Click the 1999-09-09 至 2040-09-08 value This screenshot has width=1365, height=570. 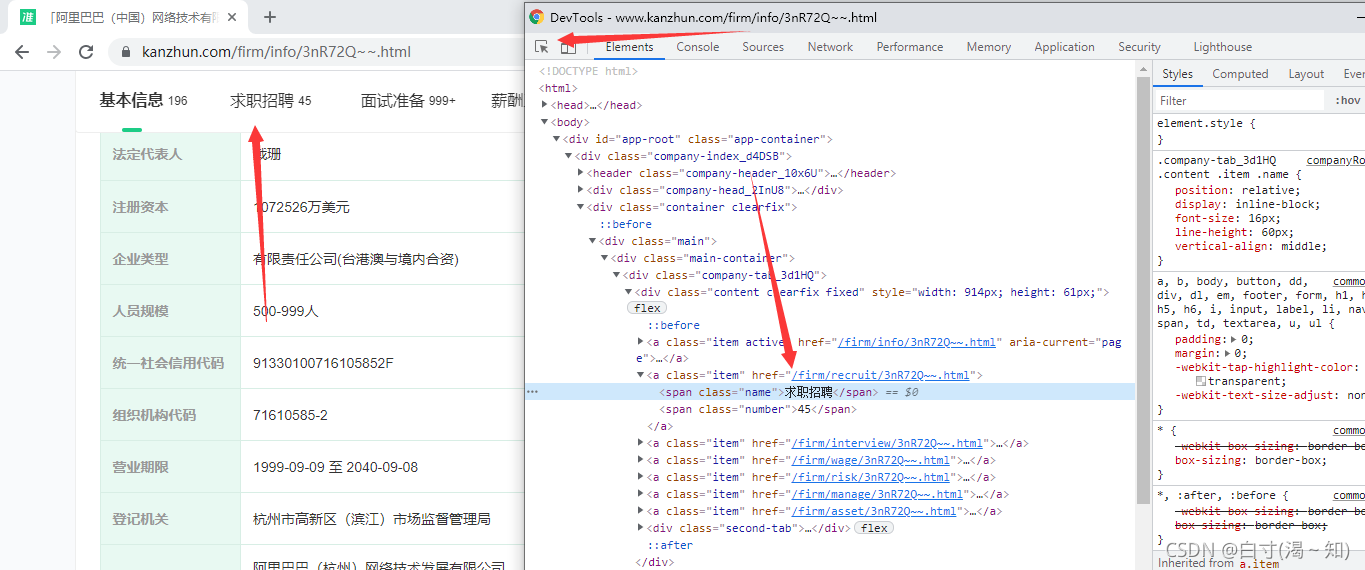click(x=335, y=467)
